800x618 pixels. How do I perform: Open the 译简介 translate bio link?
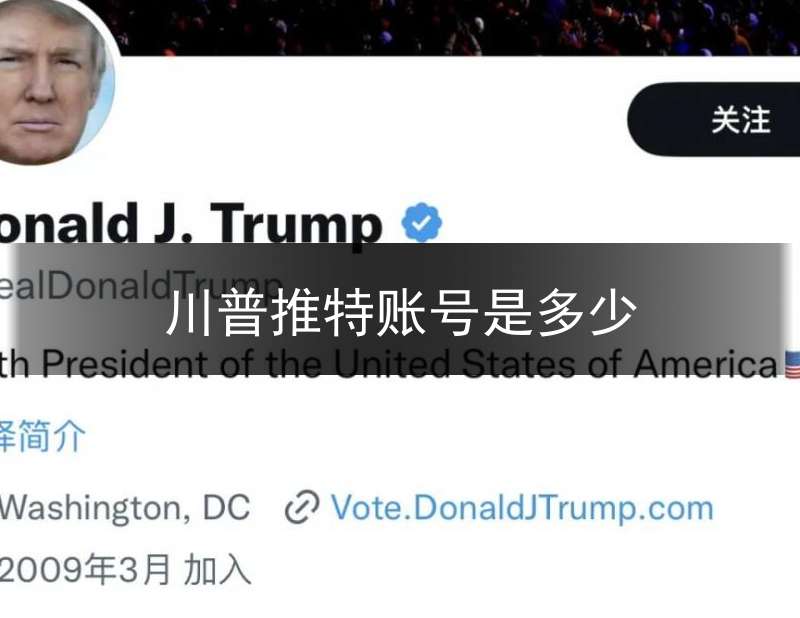tap(42, 436)
